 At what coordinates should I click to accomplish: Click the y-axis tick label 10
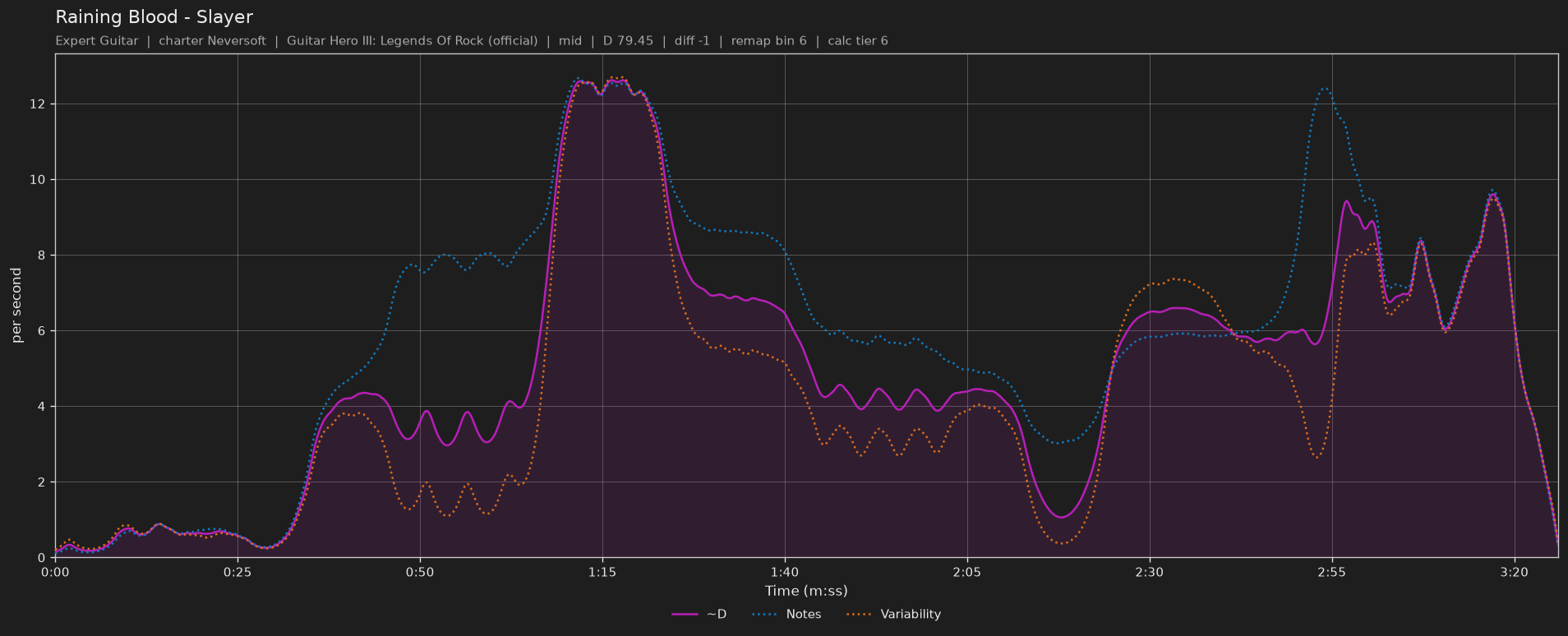pos(39,180)
